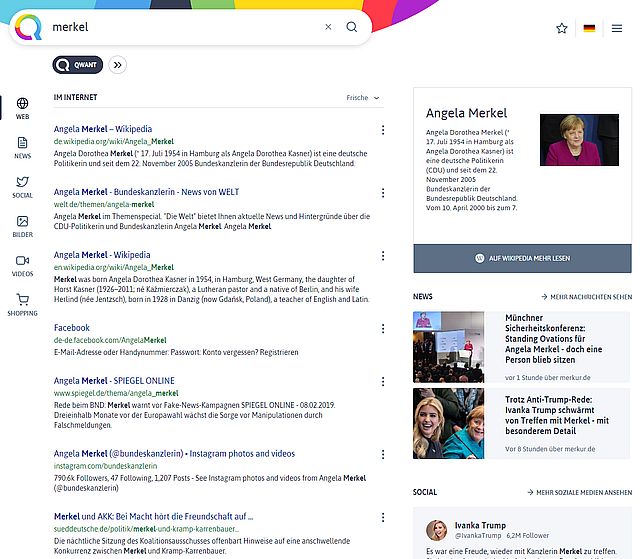
Task: Click 'Mehr soziale Medien ansehen' link
Action: click(x=580, y=492)
